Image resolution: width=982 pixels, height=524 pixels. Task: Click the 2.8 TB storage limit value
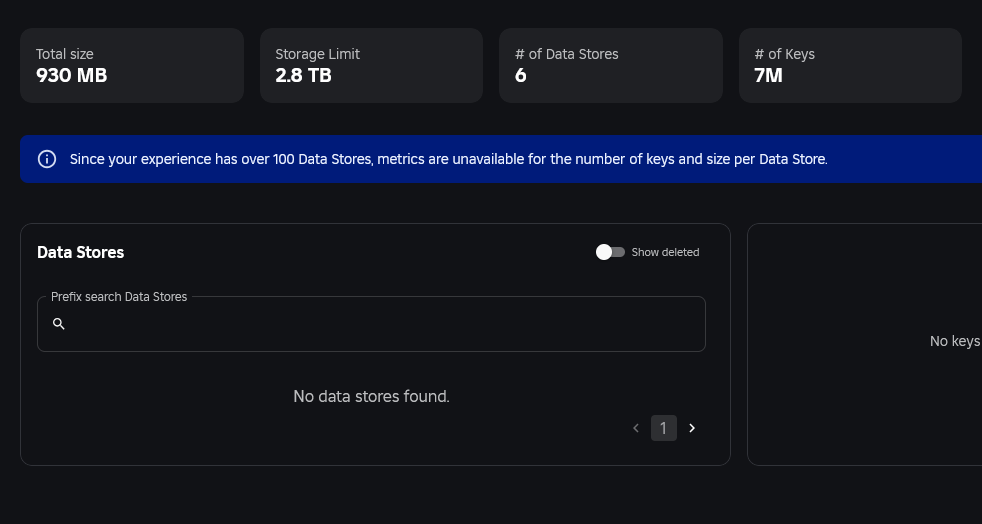coord(303,76)
